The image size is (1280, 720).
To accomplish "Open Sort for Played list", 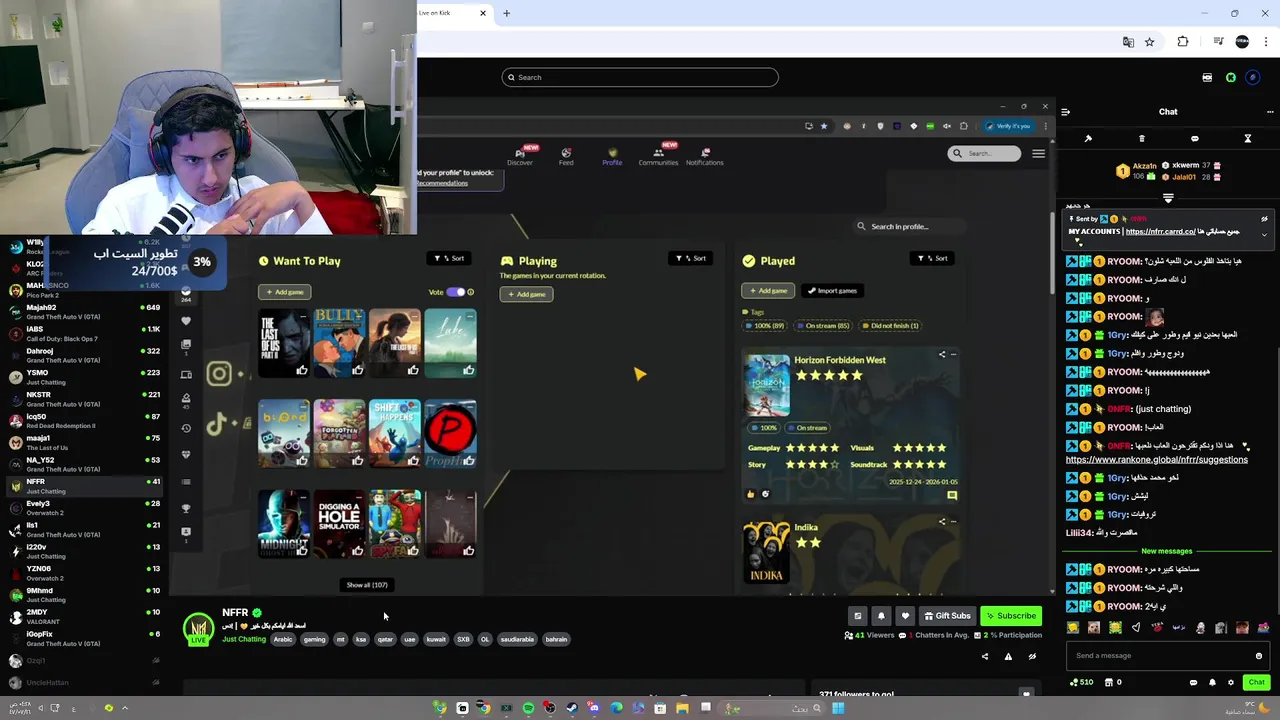I will [933, 258].
